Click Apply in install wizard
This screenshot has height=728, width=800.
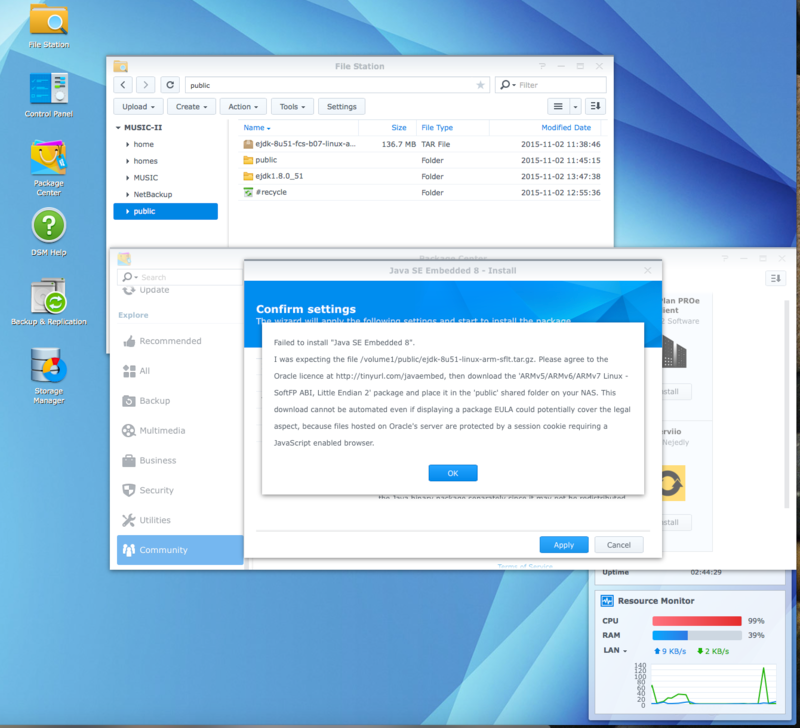pos(564,545)
